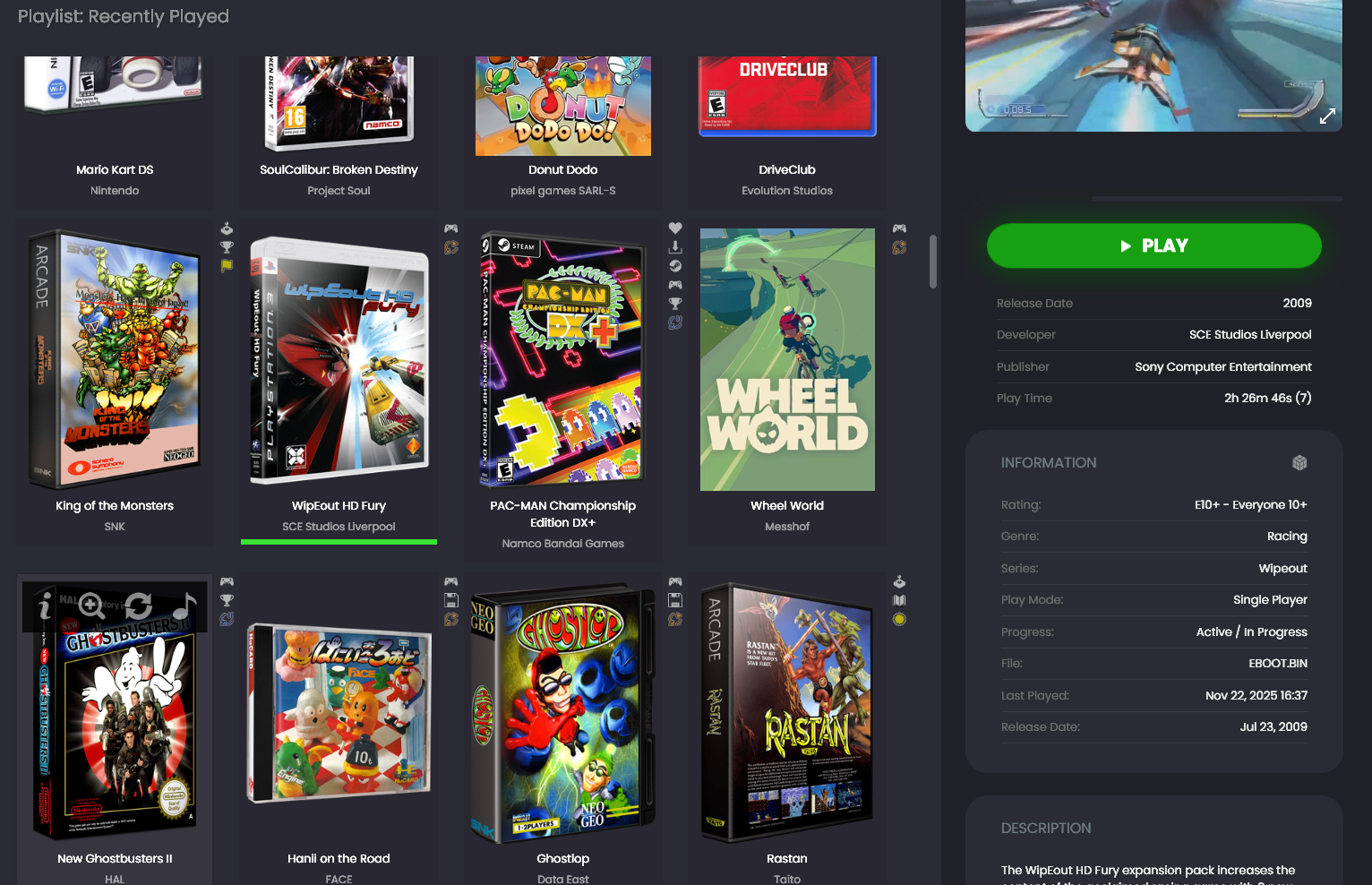Click the info icon on New Ghostbusters II cover

[x=45, y=606]
